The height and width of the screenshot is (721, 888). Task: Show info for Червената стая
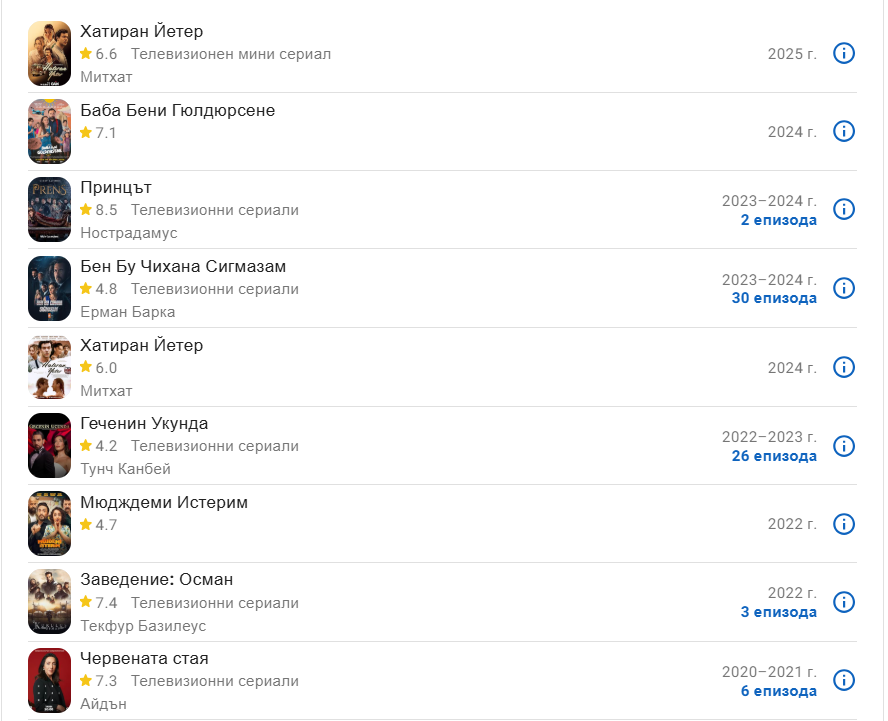tap(844, 680)
